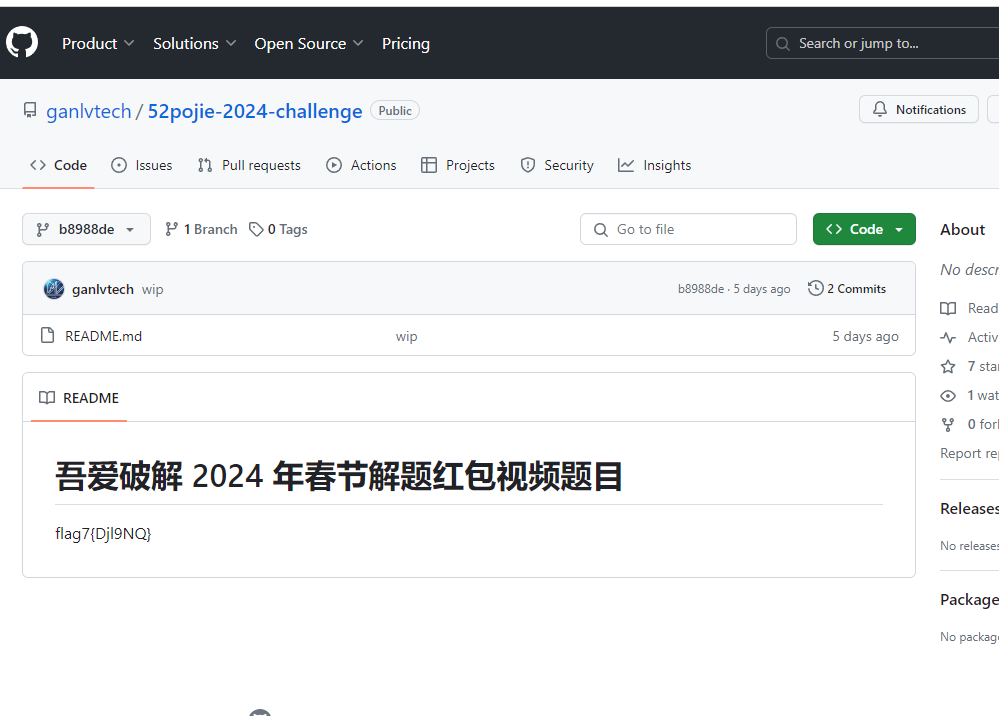This screenshot has height=716, width=999.
Task: Open the wip commit for README.md
Action: (x=406, y=336)
